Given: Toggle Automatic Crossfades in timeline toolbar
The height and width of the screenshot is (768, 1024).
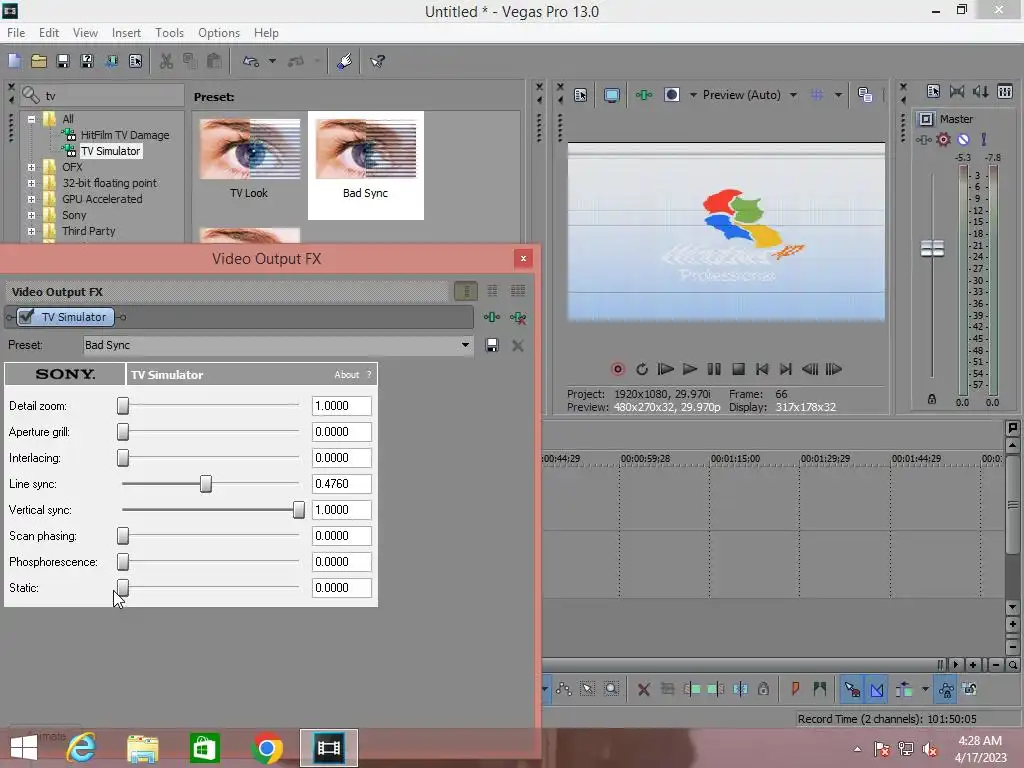Looking at the screenshot, I should [876, 689].
